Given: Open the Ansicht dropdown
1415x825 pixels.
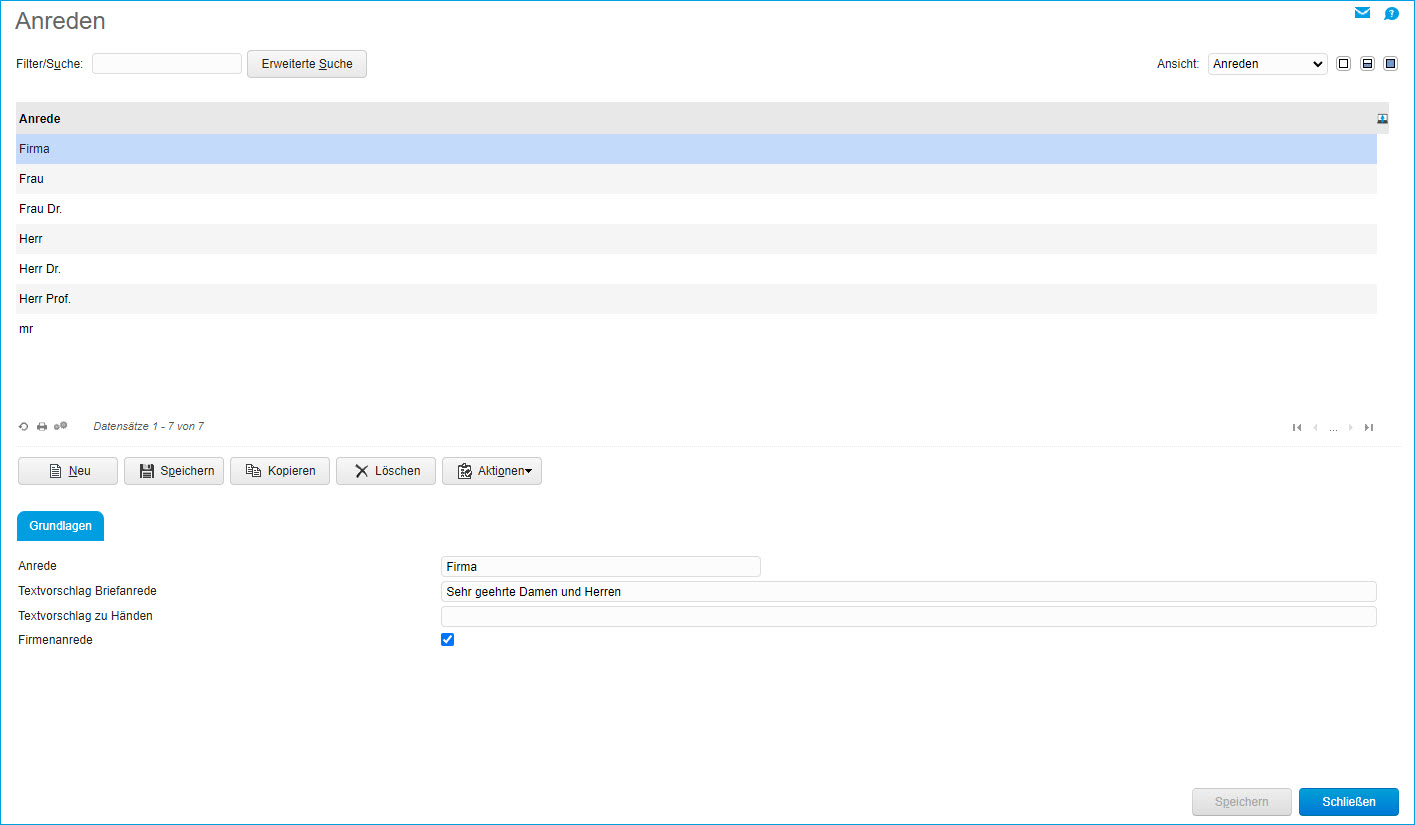Looking at the screenshot, I should 1268,64.
